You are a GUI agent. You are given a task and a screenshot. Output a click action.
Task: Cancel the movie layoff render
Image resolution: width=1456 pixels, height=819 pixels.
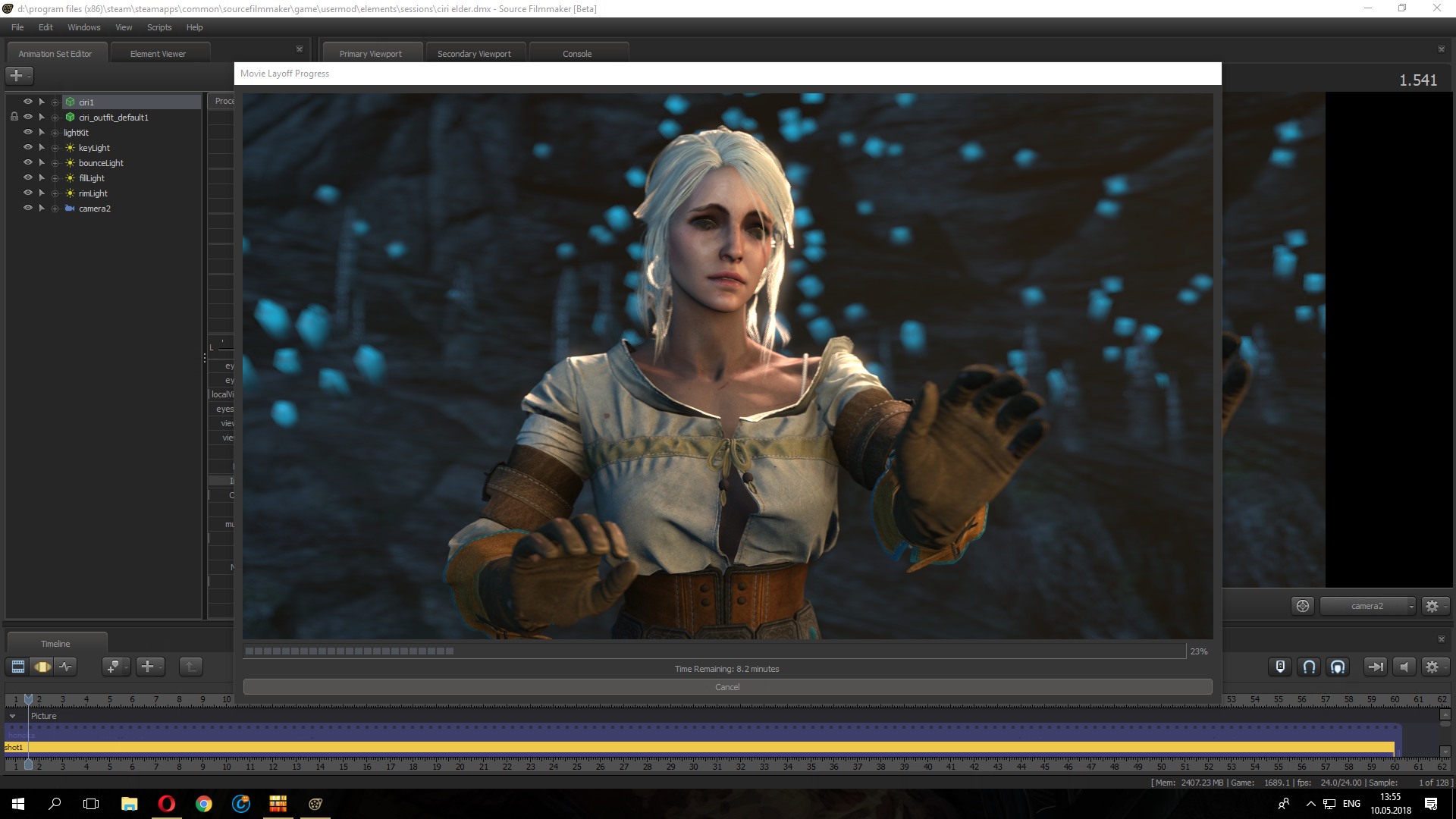pos(727,687)
